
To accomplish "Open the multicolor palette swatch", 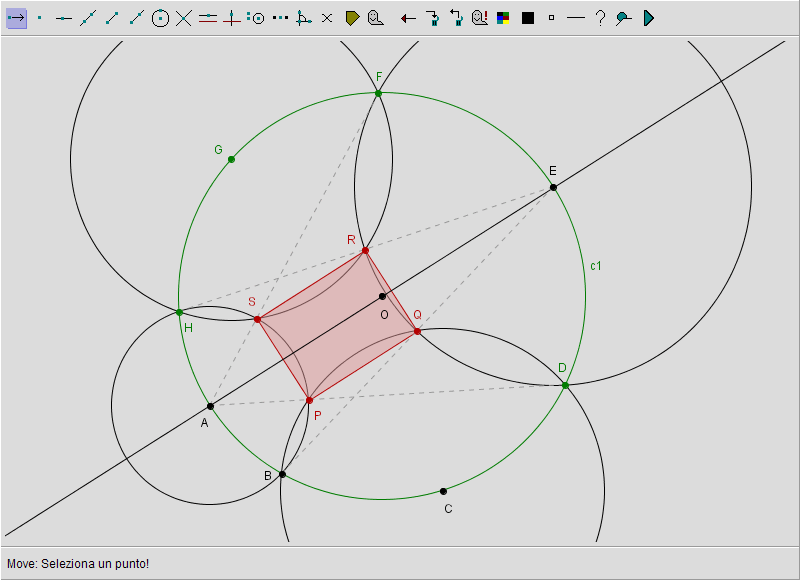I will [x=503, y=18].
